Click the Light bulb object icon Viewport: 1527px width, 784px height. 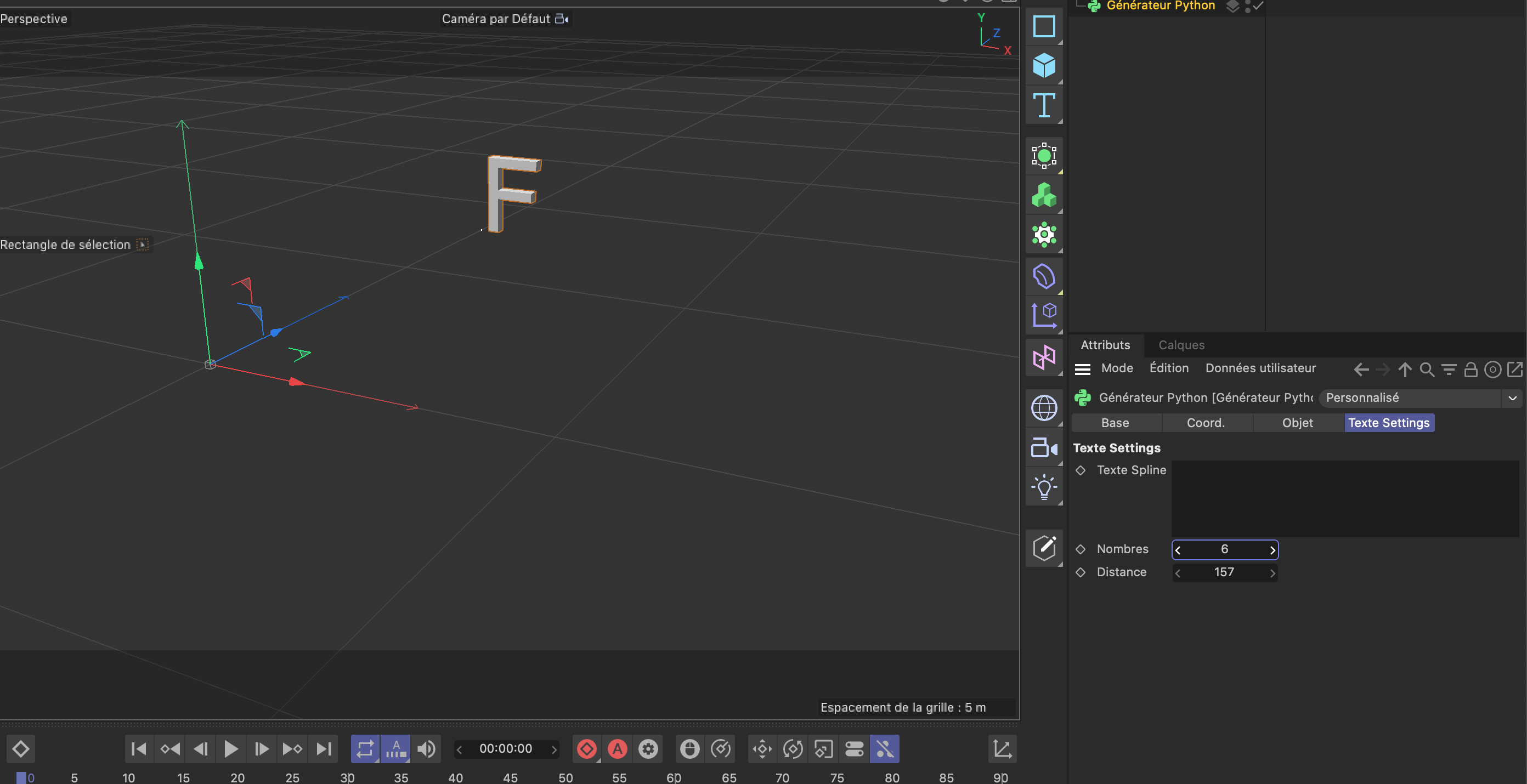pos(1043,487)
